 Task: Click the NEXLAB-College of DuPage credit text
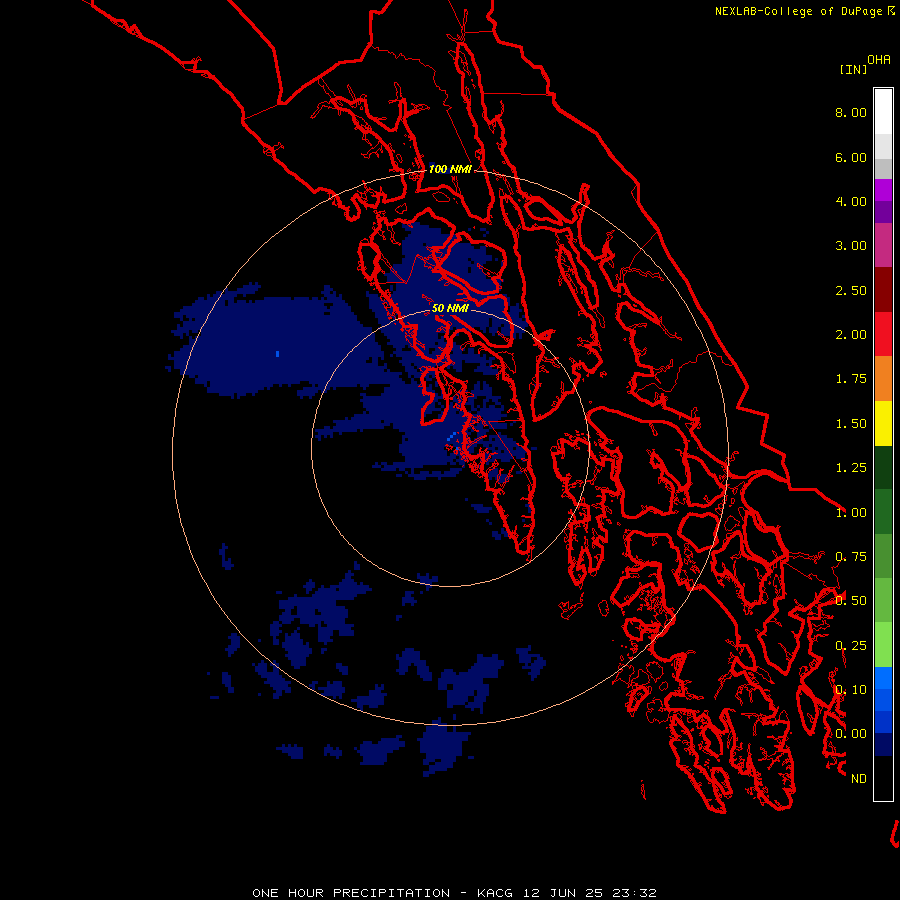(798, 11)
